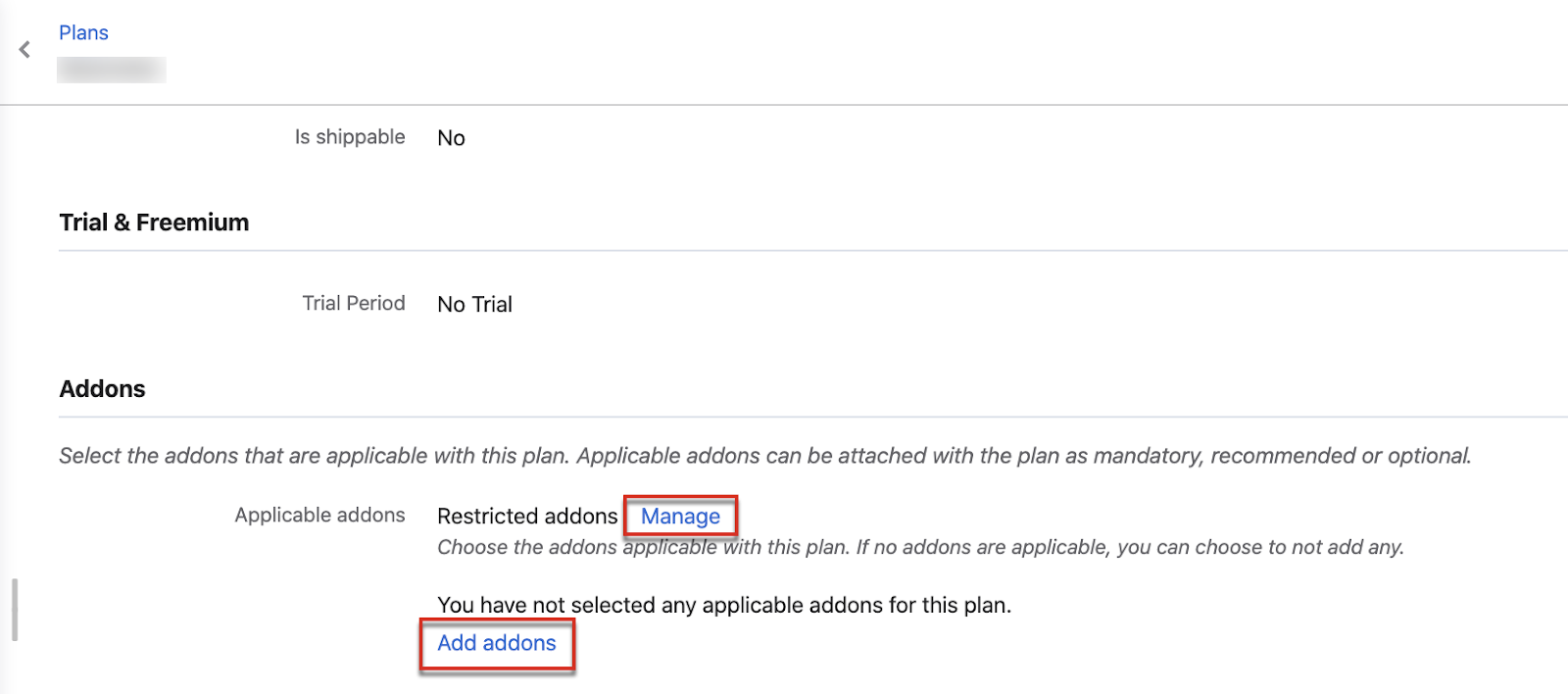The height and width of the screenshot is (694, 1568).
Task: Click the Trial Period field label
Action: [354, 304]
